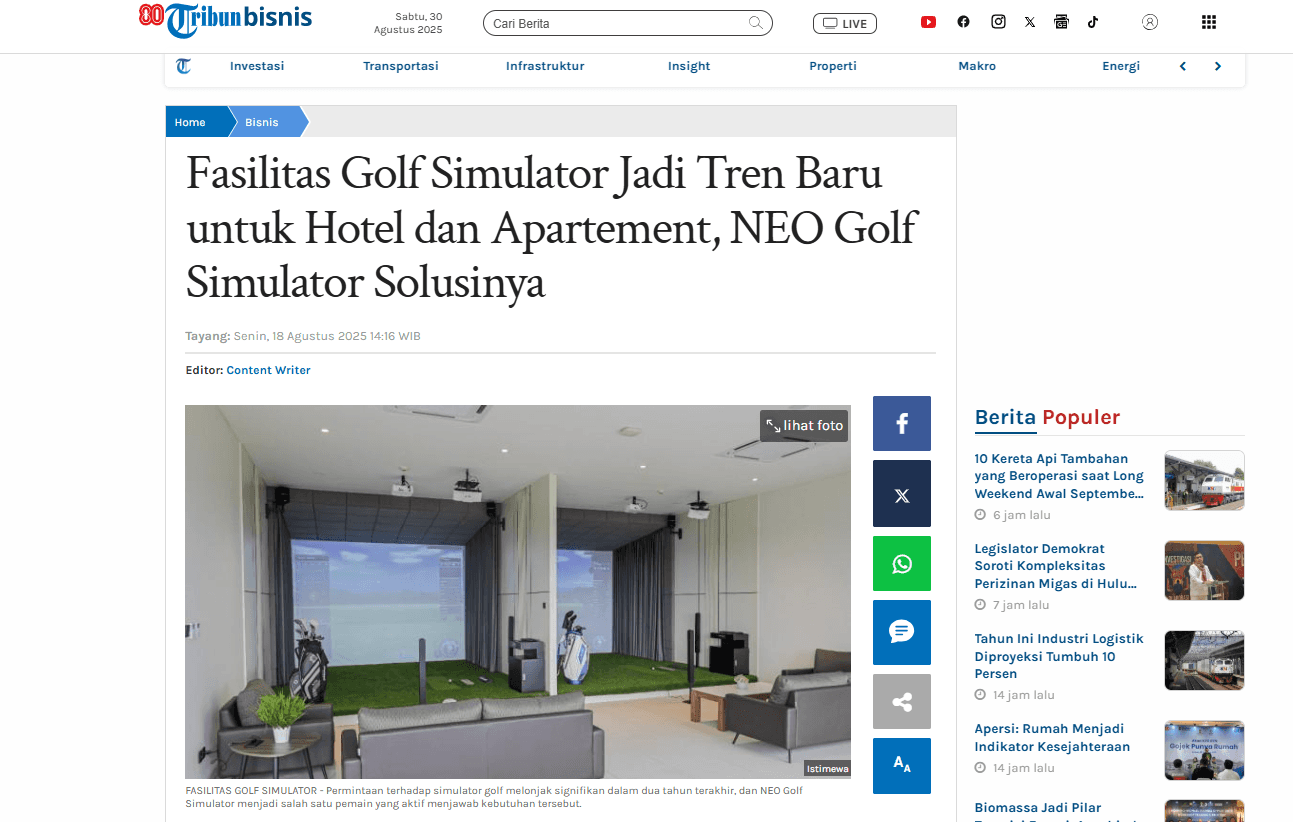The height and width of the screenshot is (822, 1293).
Task: Click the small Tribun T icon in category bar
Action: click(x=184, y=66)
